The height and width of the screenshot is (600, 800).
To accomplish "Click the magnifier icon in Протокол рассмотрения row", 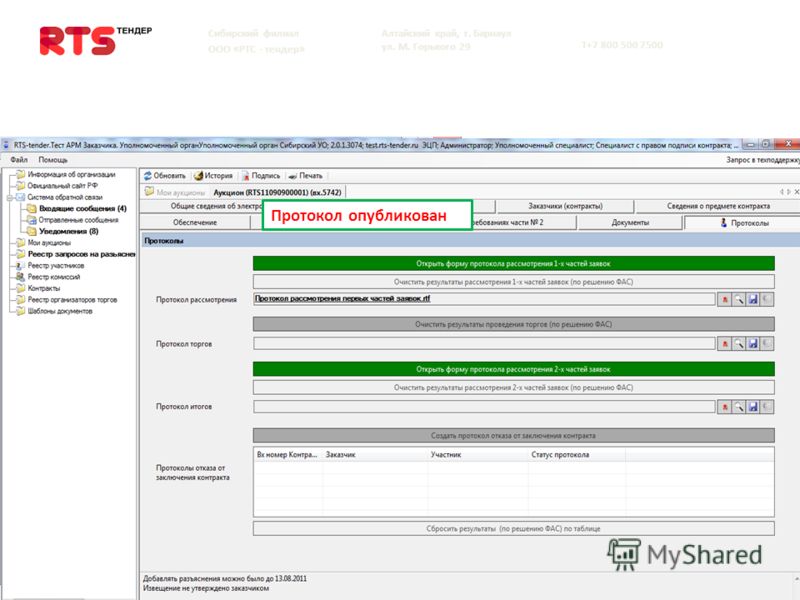I will tap(739, 299).
